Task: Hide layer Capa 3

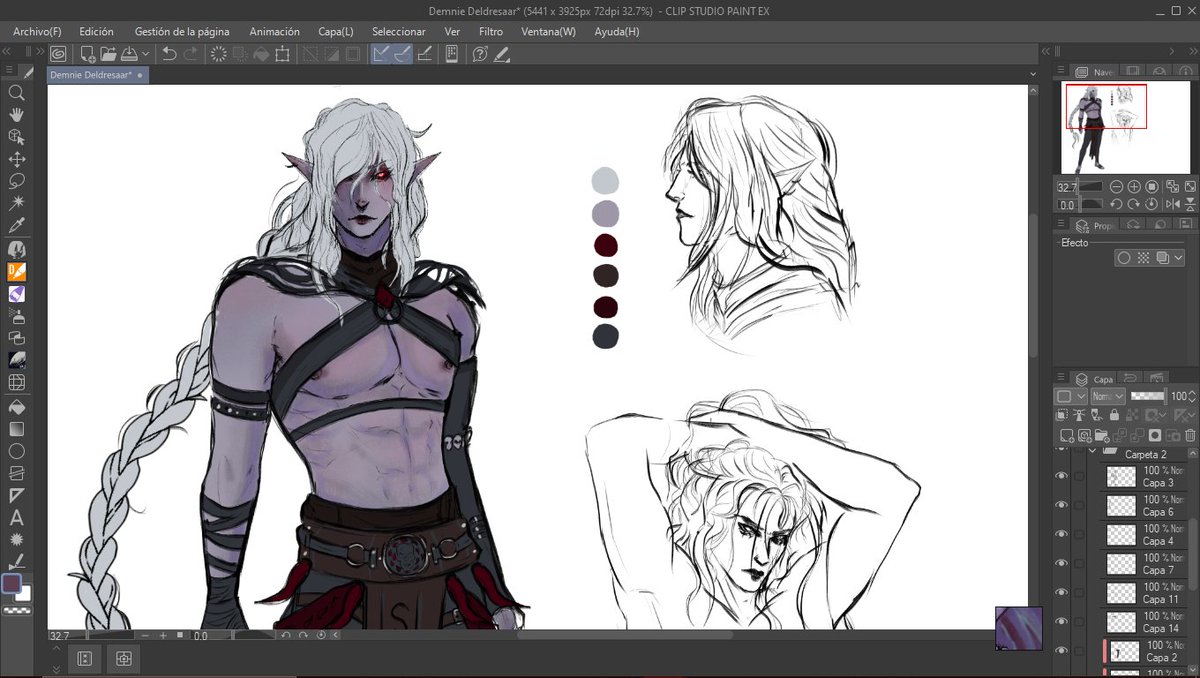Action: (x=1062, y=477)
